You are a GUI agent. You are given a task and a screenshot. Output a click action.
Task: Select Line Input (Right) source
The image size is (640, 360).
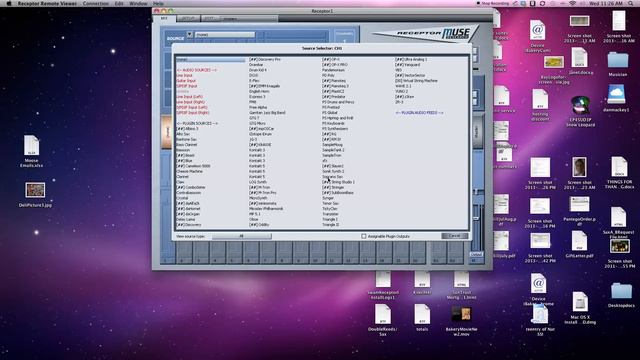(191, 102)
